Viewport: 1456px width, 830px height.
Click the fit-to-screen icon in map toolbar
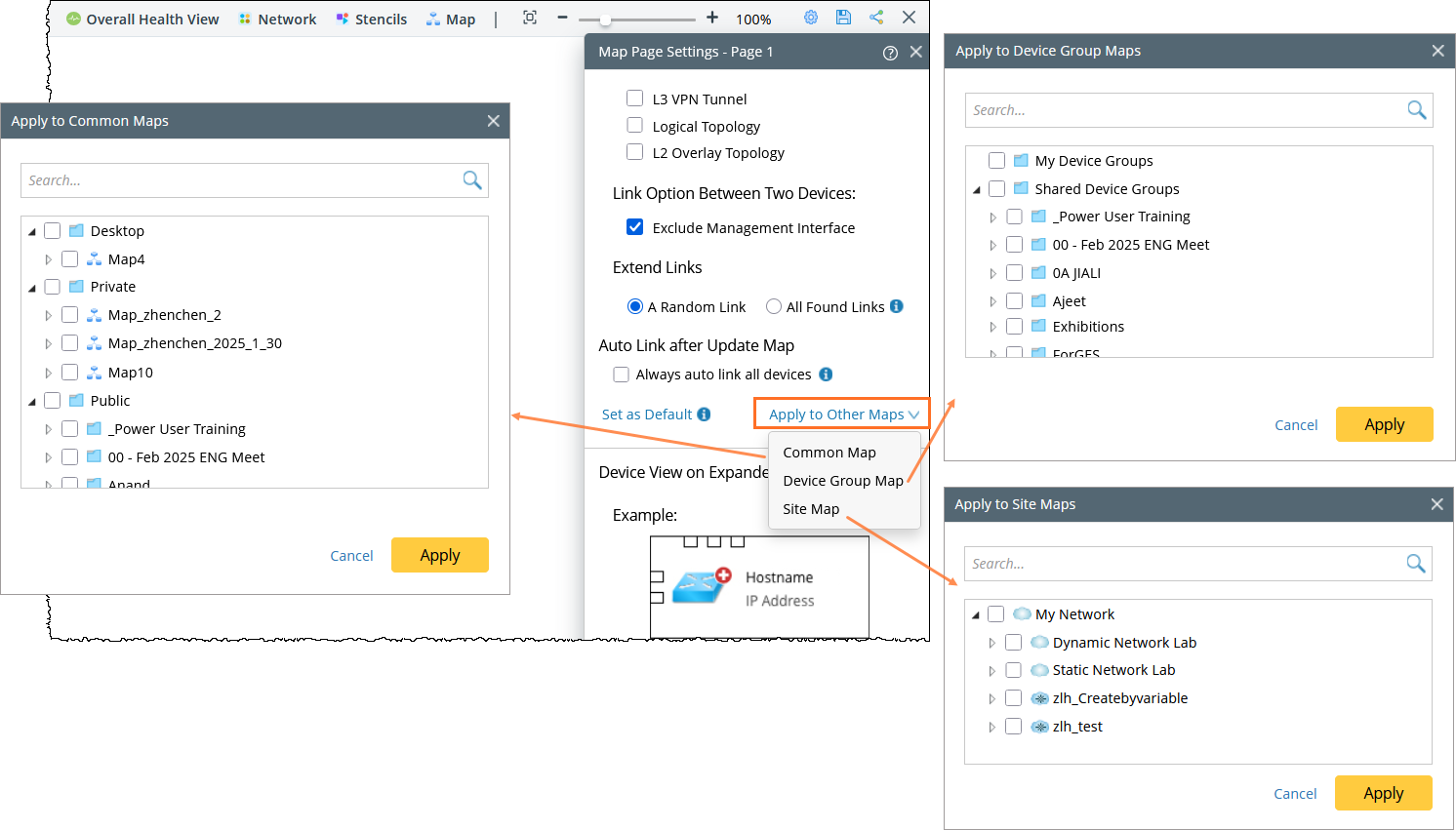coord(530,18)
